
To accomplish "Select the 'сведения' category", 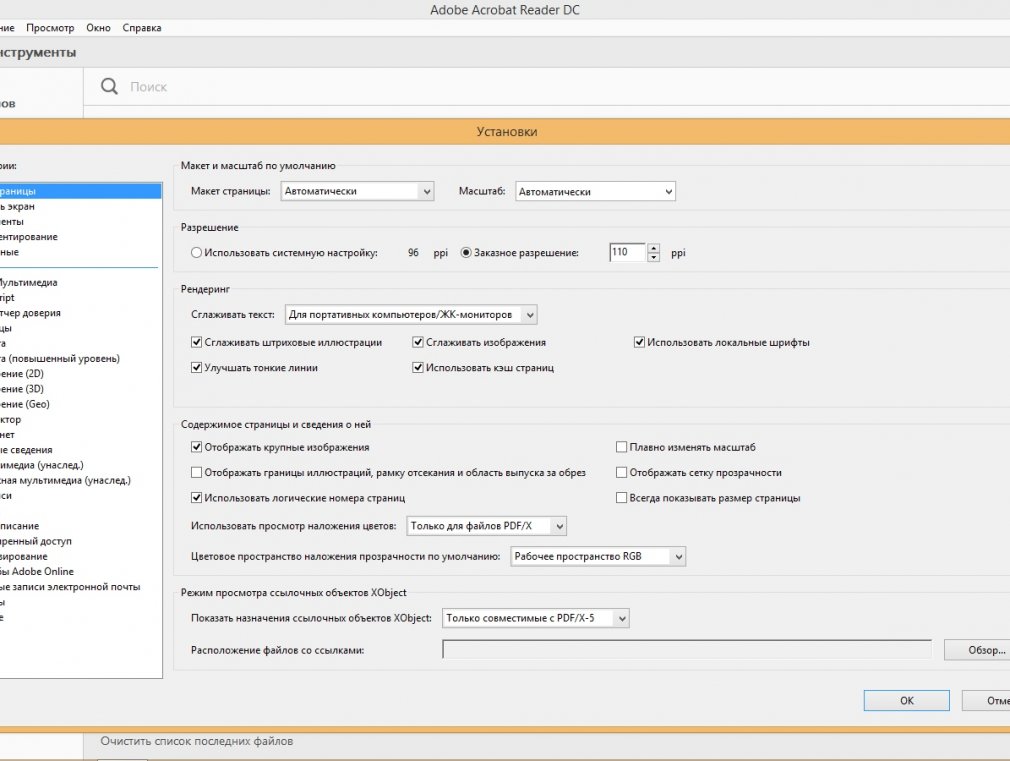I will point(80,450).
